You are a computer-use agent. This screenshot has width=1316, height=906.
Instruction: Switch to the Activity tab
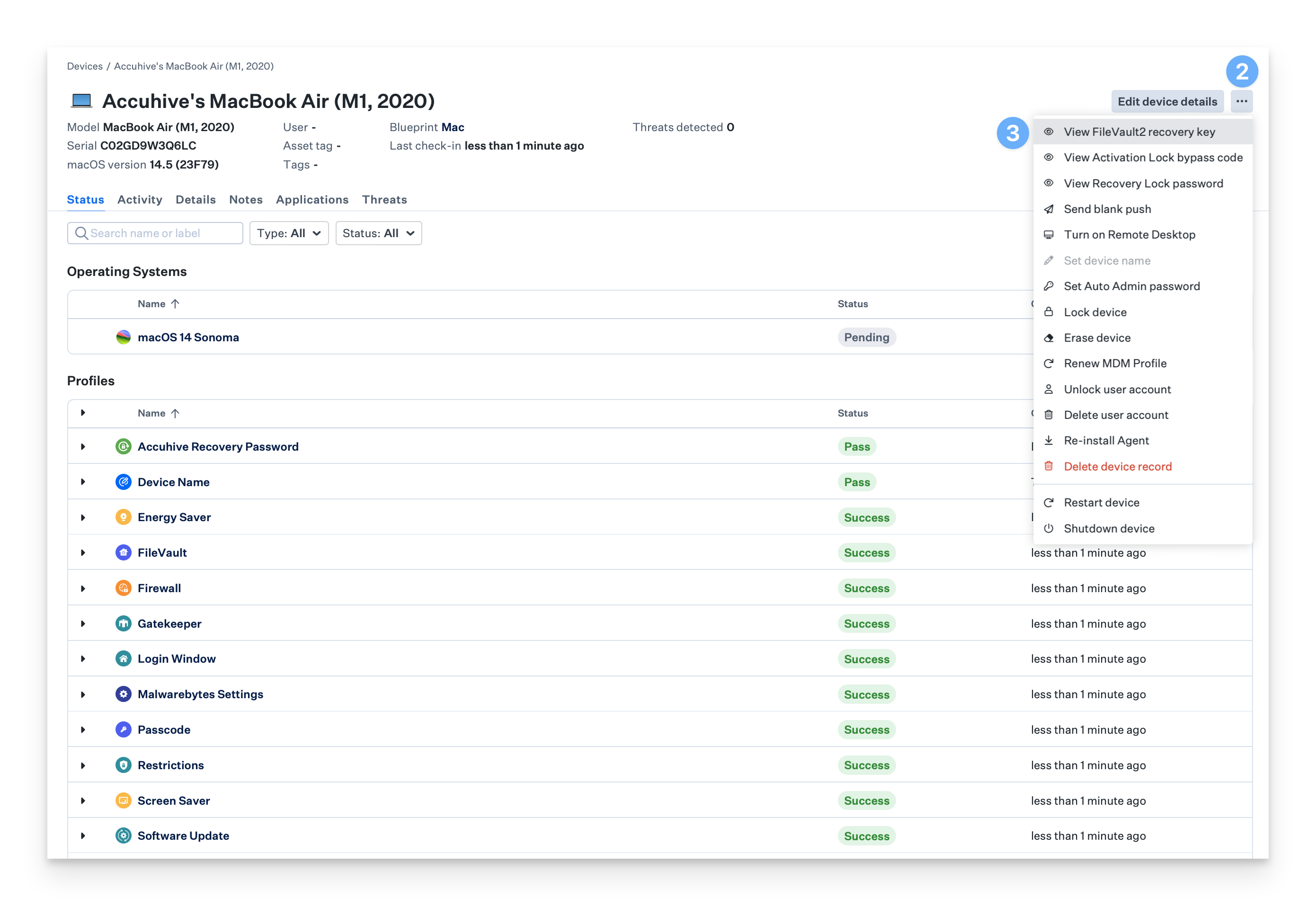[140, 199]
